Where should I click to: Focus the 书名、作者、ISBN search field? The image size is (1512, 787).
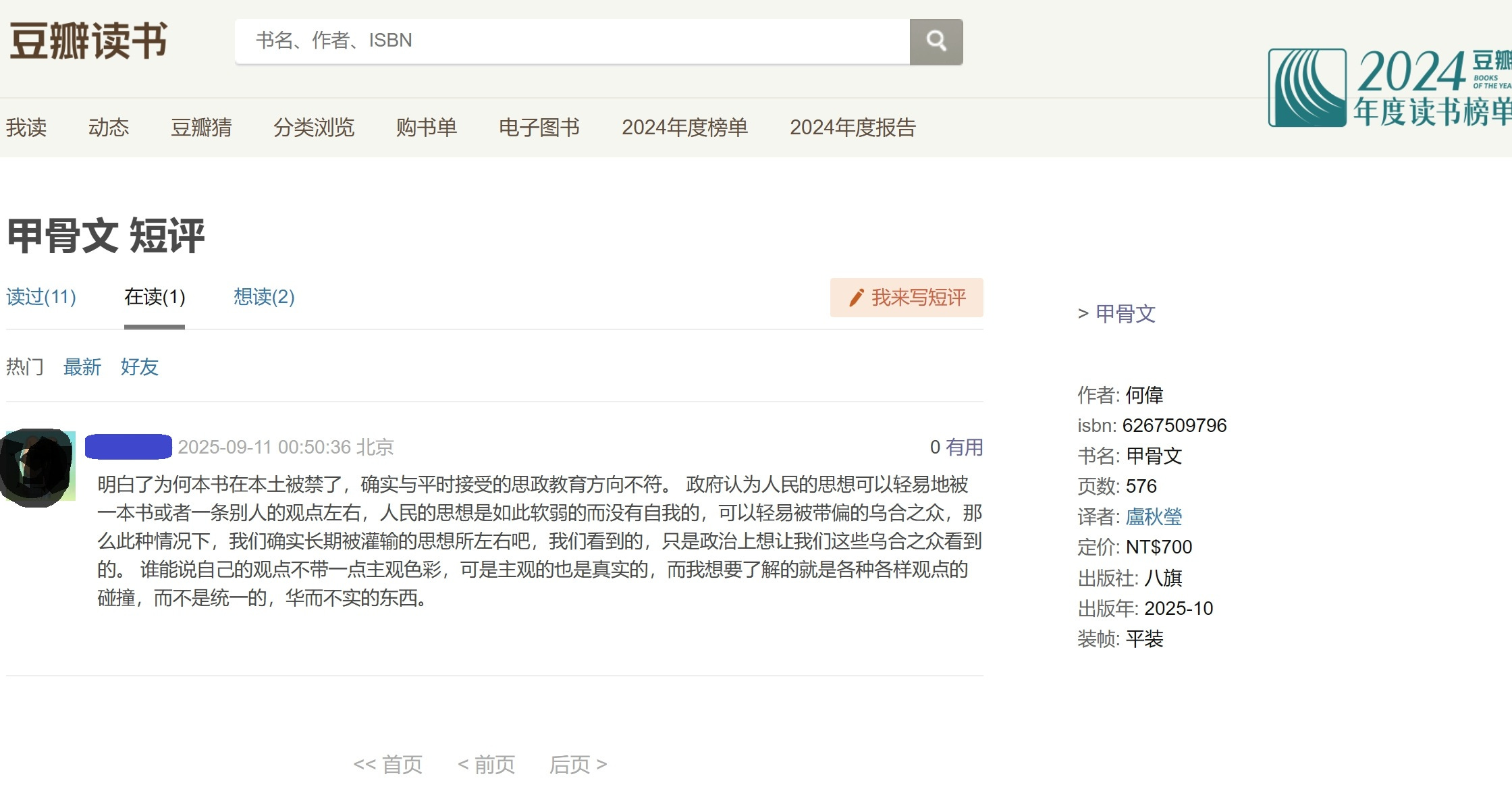click(x=572, y=42)
